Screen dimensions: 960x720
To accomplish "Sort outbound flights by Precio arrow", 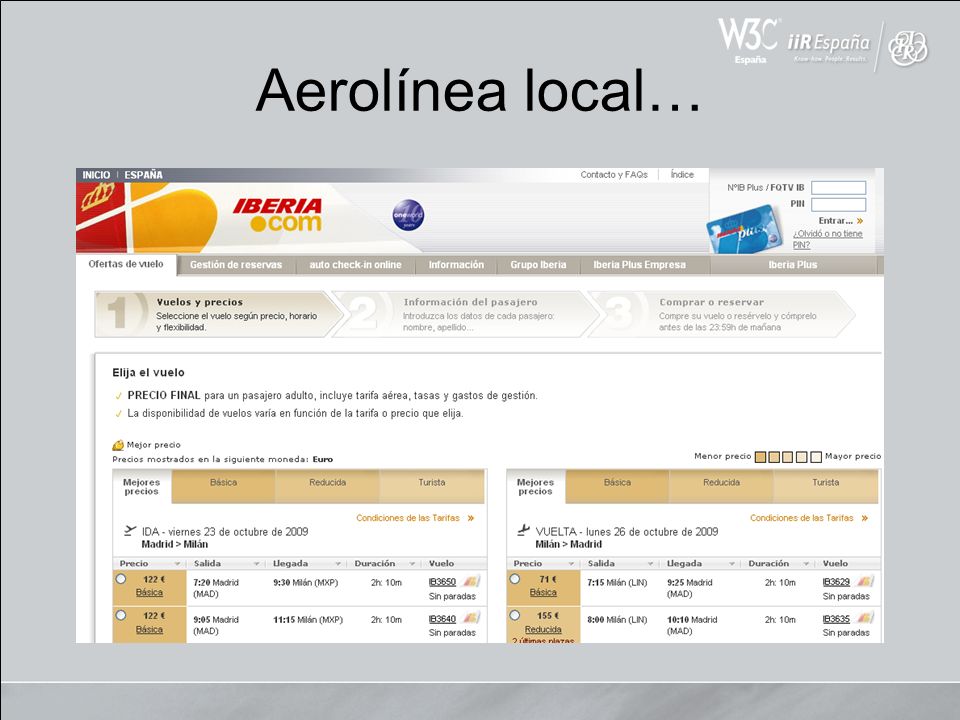I will point(178,564).
